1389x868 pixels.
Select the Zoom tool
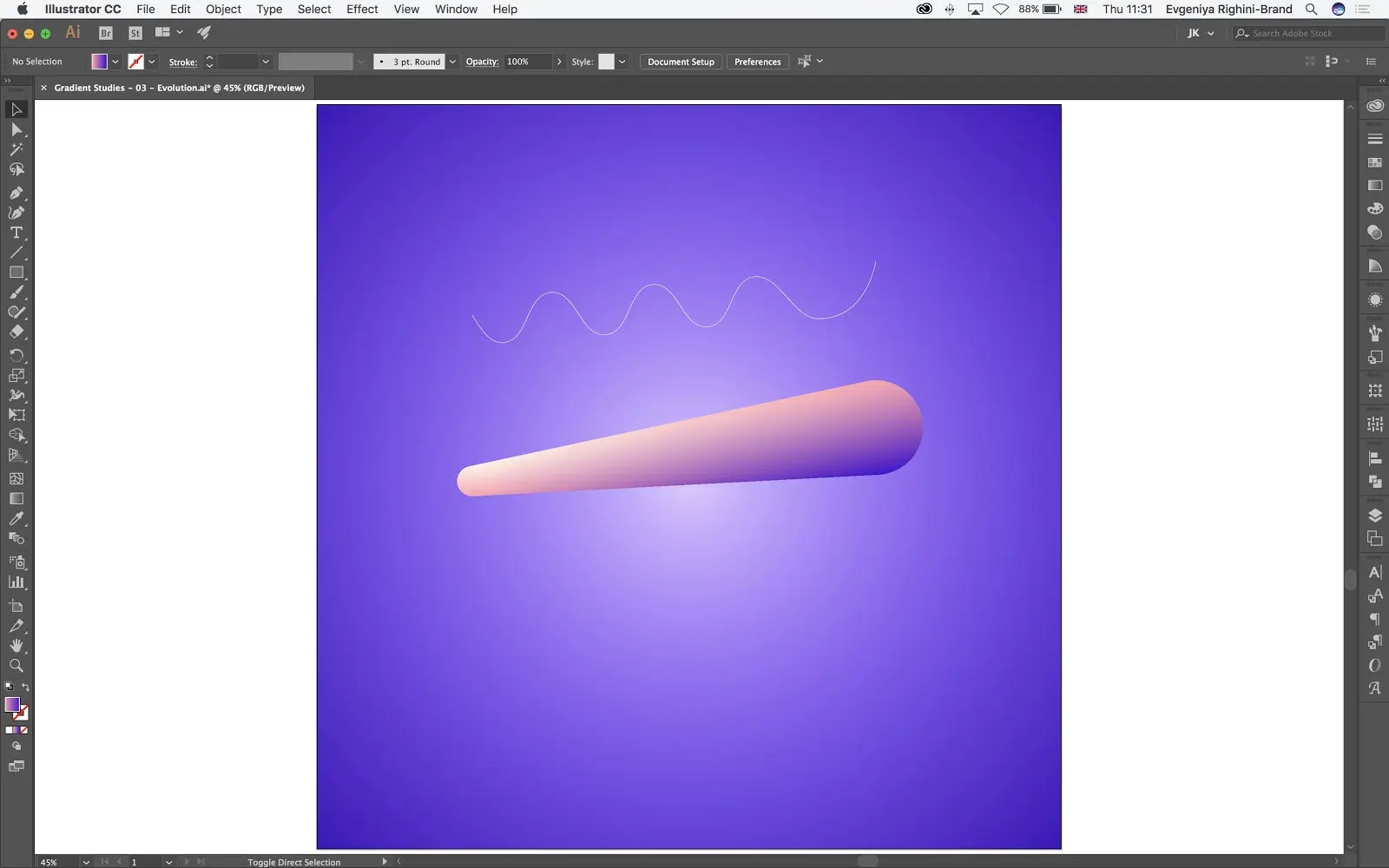coord(16,666)
